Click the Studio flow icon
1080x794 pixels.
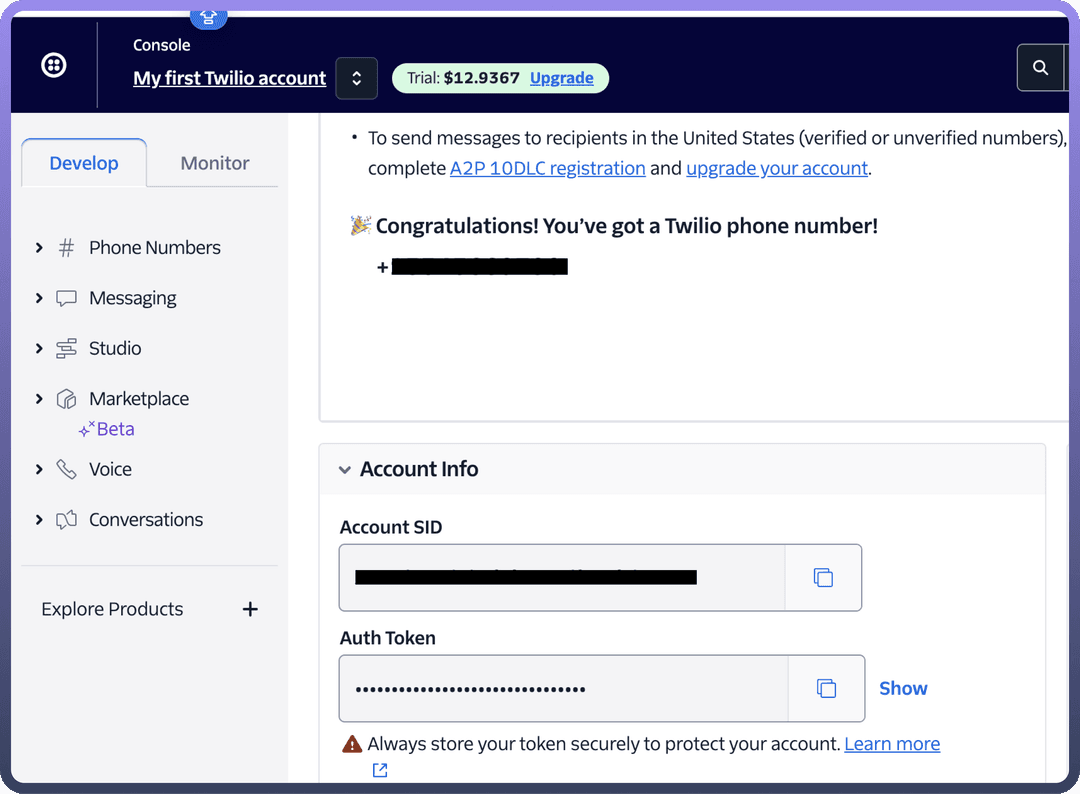tap(66, 349)
